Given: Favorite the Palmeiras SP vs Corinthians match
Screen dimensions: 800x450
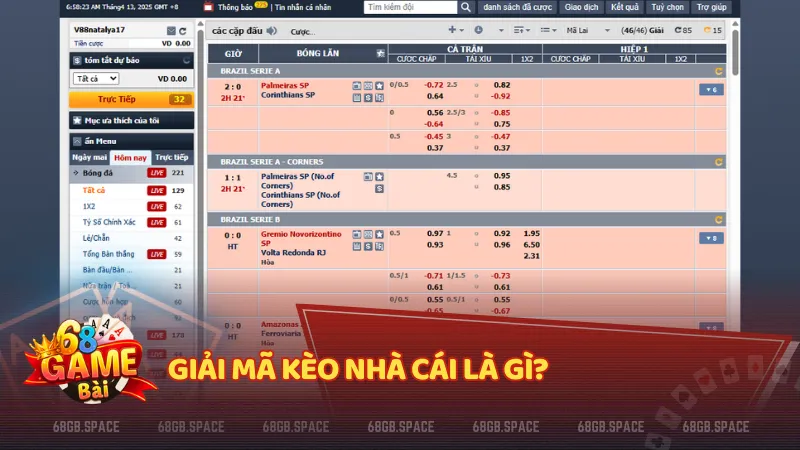Looking at the screenshot, I should coord(379,86).
